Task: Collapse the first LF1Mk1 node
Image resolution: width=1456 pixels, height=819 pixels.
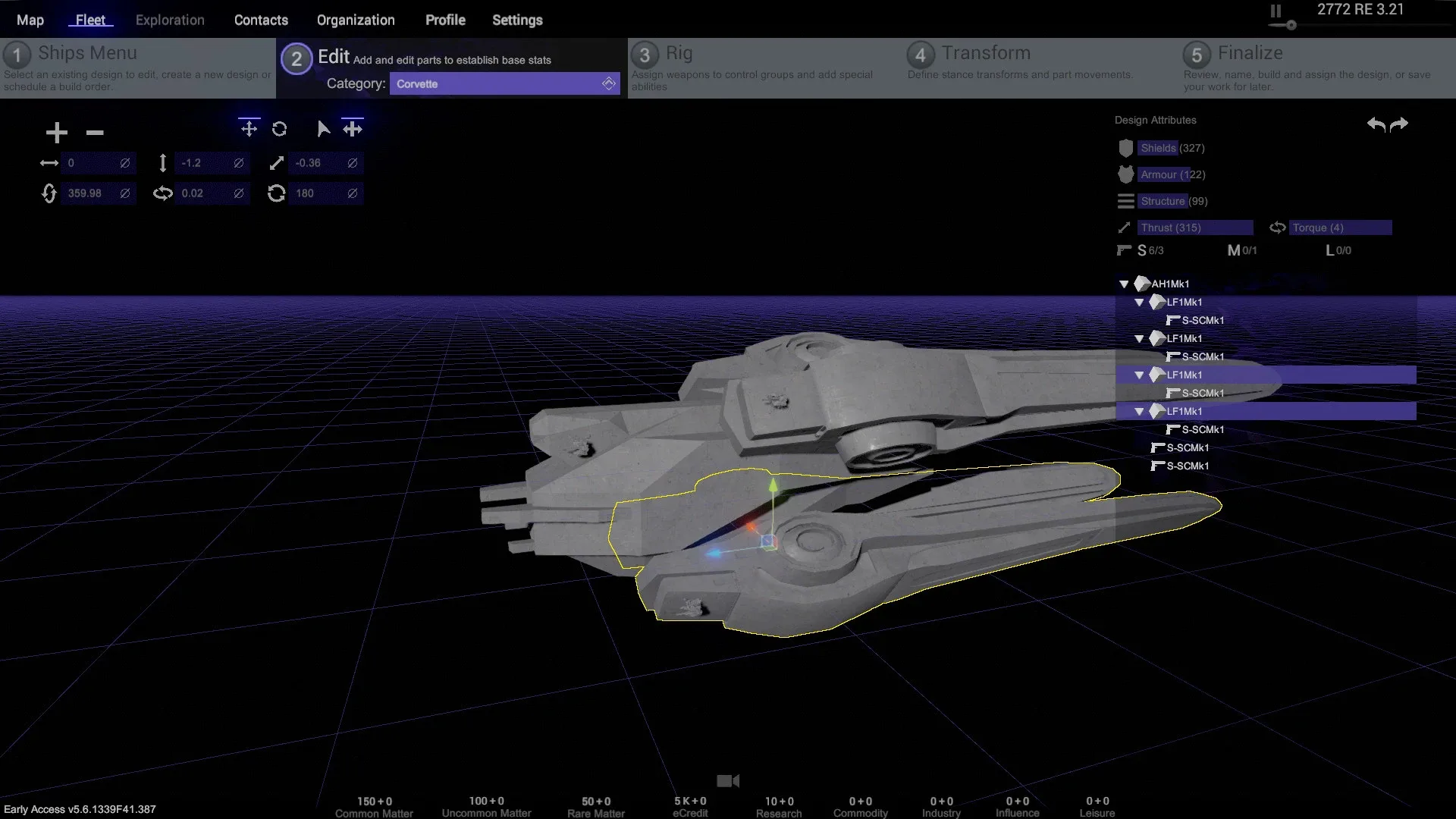Action: (1139, 303)
